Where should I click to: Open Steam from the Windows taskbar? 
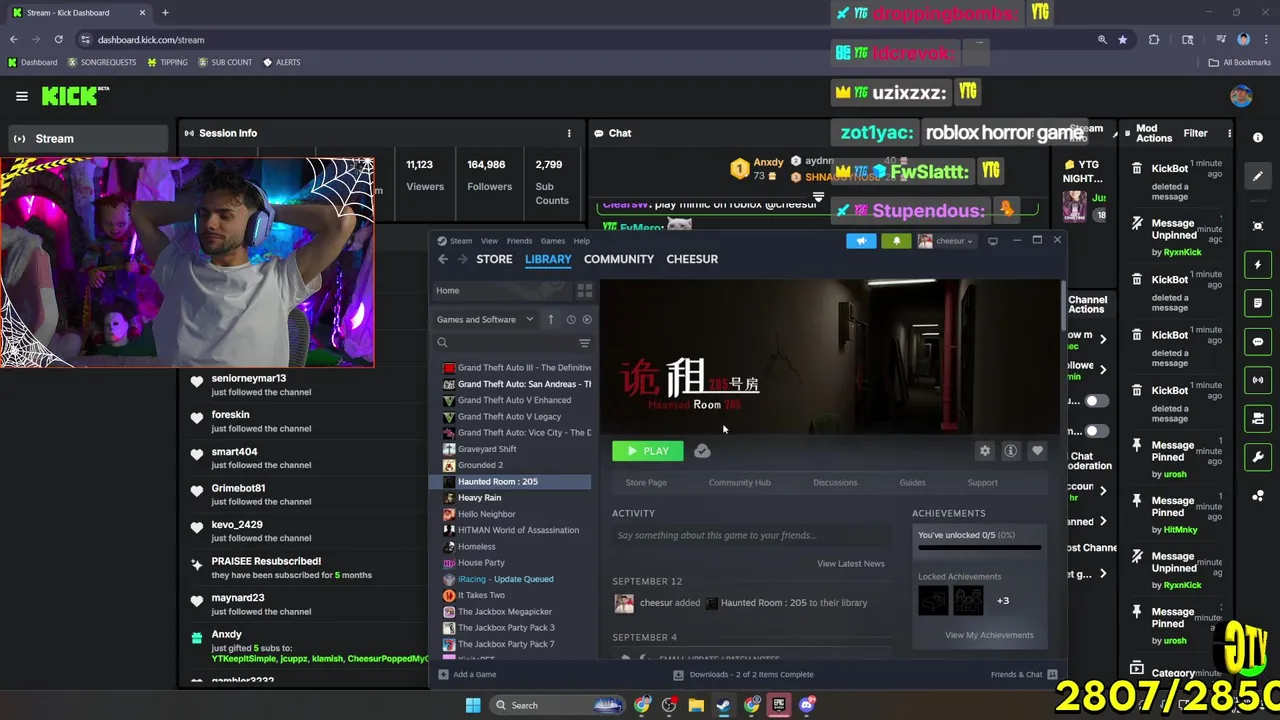[723, 705]
